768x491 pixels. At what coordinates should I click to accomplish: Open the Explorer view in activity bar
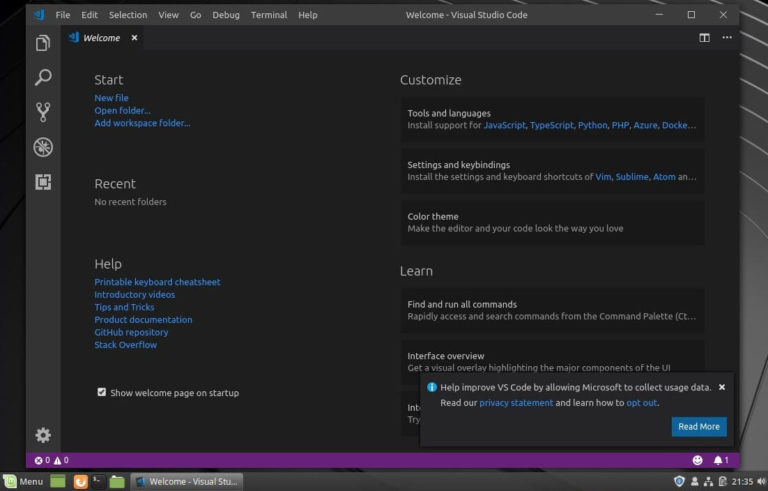click(x=43, y=43)
